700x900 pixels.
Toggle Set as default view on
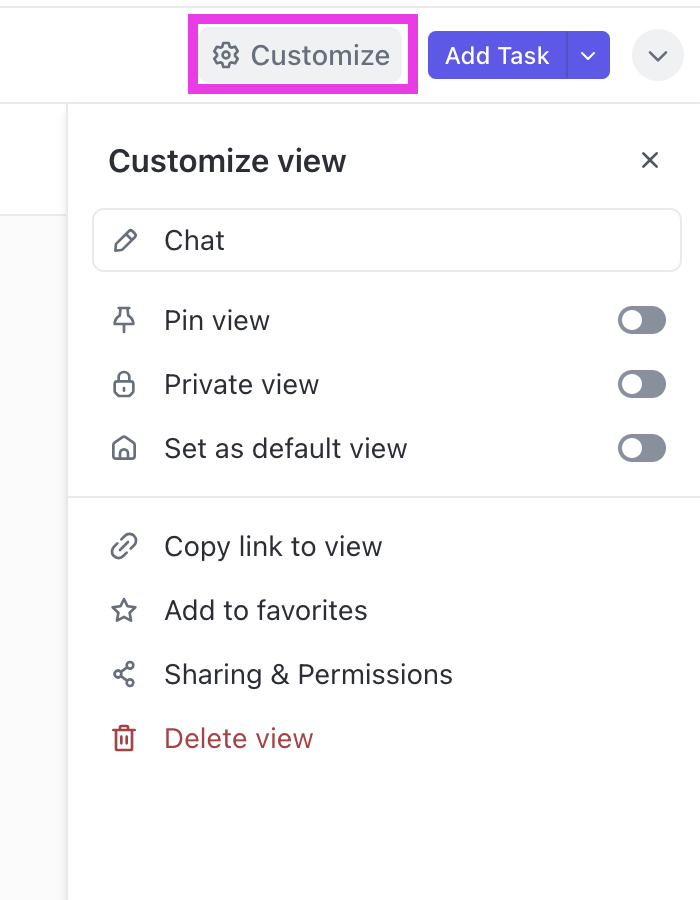click(641, 449)
